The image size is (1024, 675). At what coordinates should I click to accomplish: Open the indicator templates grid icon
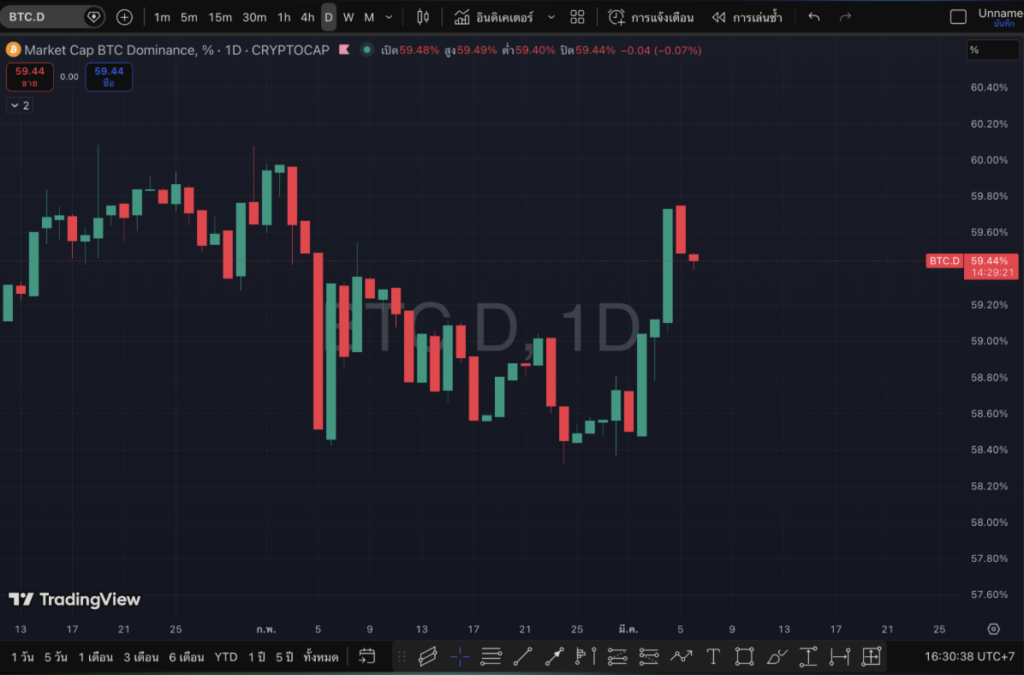577,17
